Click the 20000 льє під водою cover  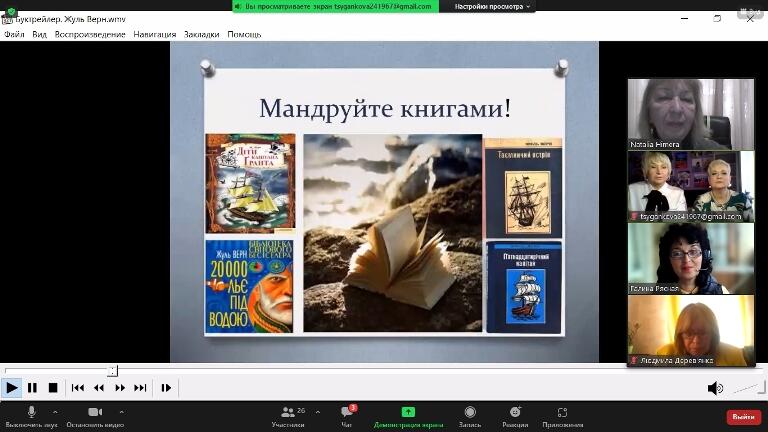point(249,286)
